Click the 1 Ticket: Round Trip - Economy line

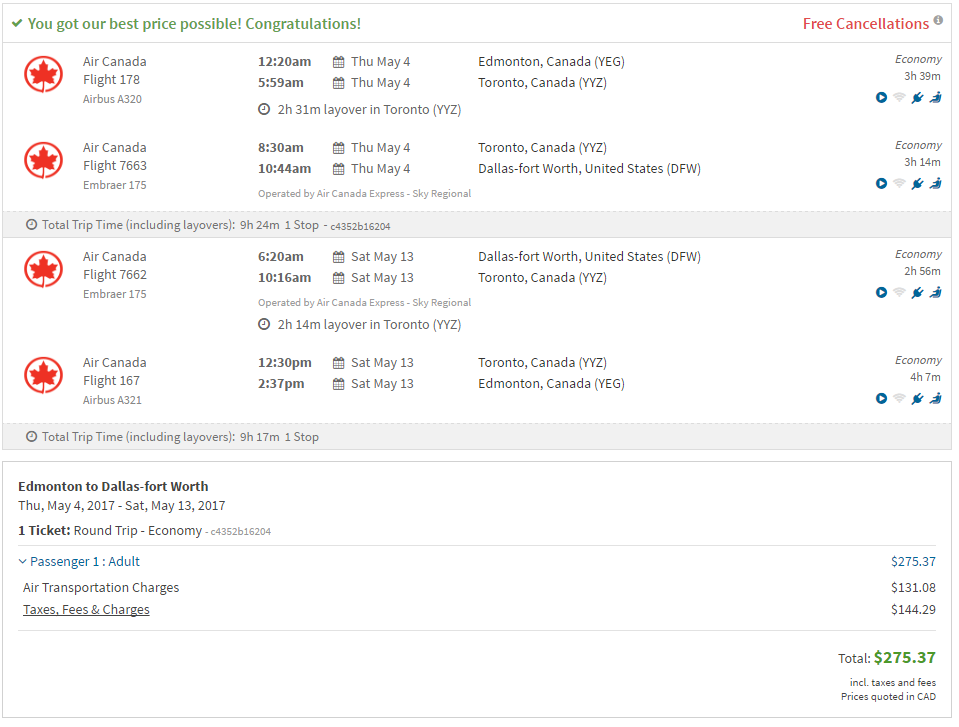(110, 531)
